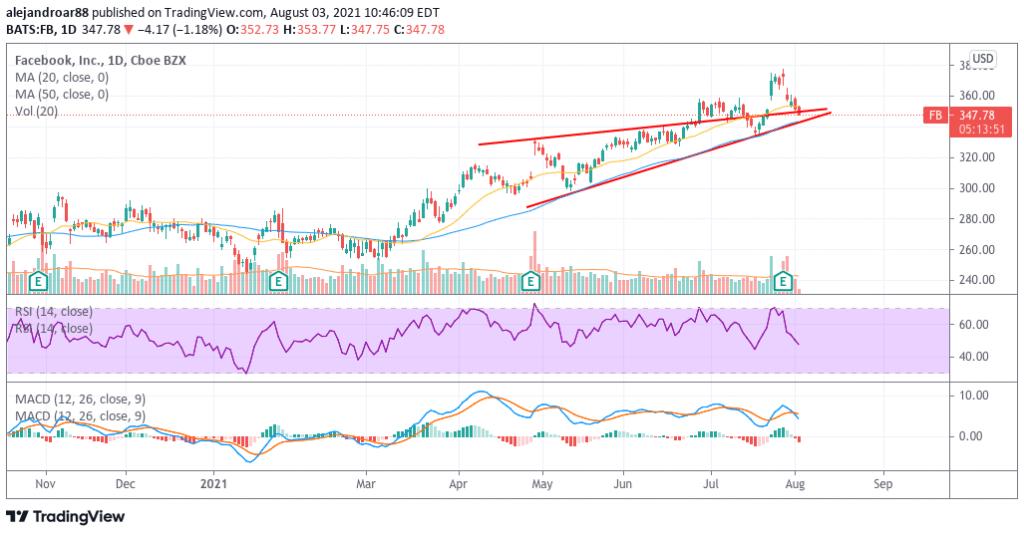Click the Apr time axis label

(458, 484)
